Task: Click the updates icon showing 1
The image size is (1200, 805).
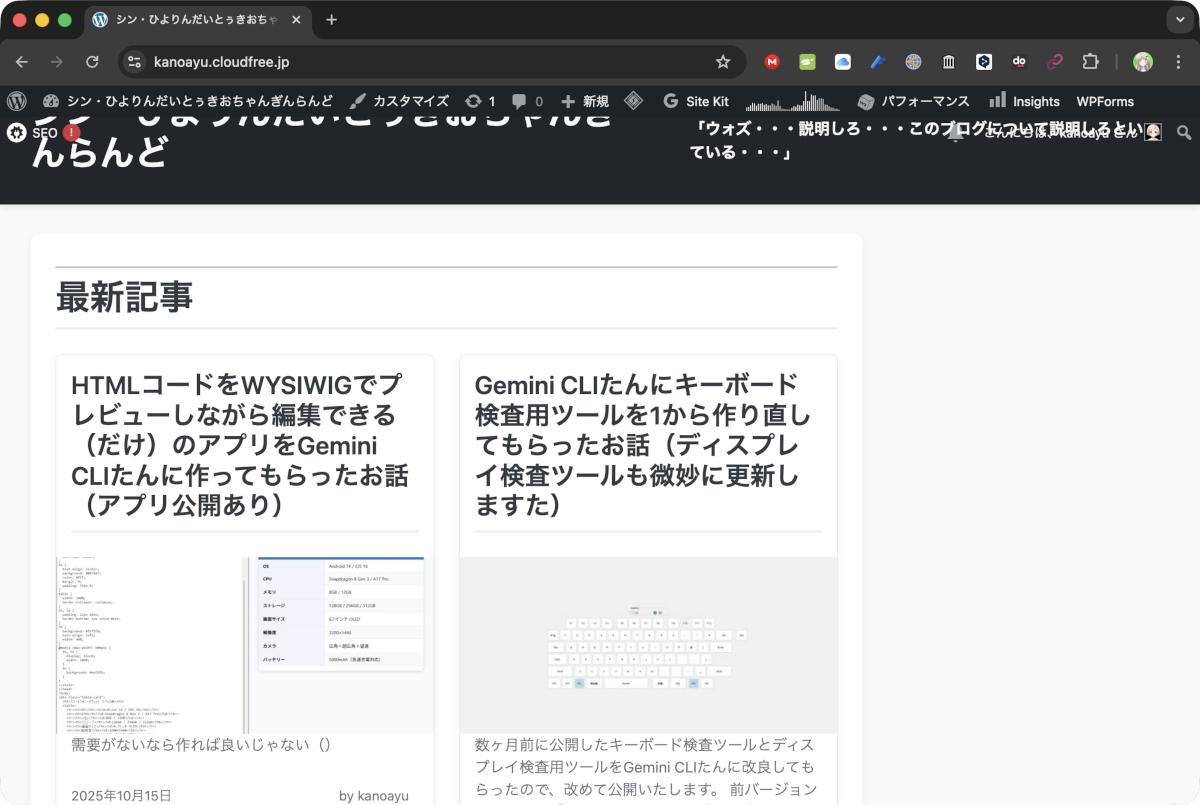Action: [x=480, y=101]
